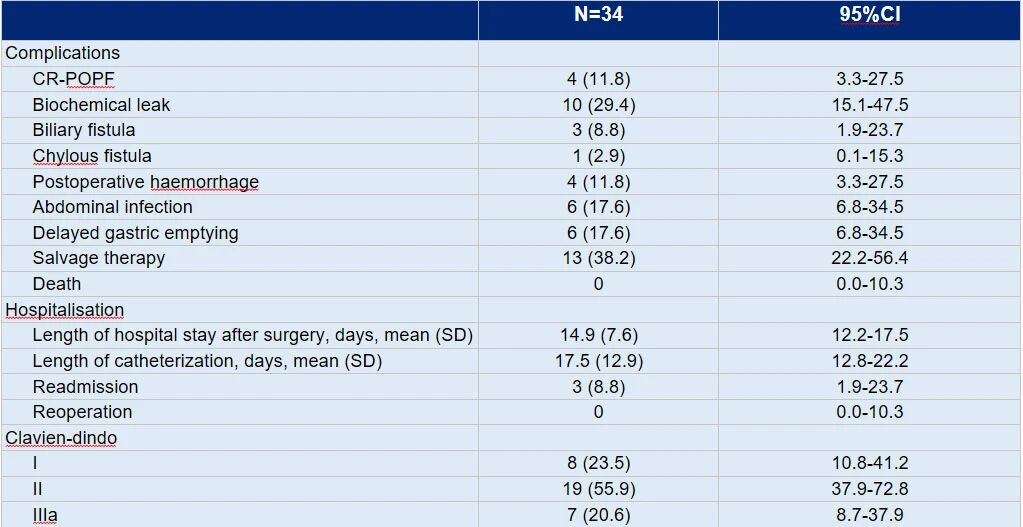Click the Readmission row label
Image resolution: width=1023 pixels, height=527 pixels.
(85, 387)
